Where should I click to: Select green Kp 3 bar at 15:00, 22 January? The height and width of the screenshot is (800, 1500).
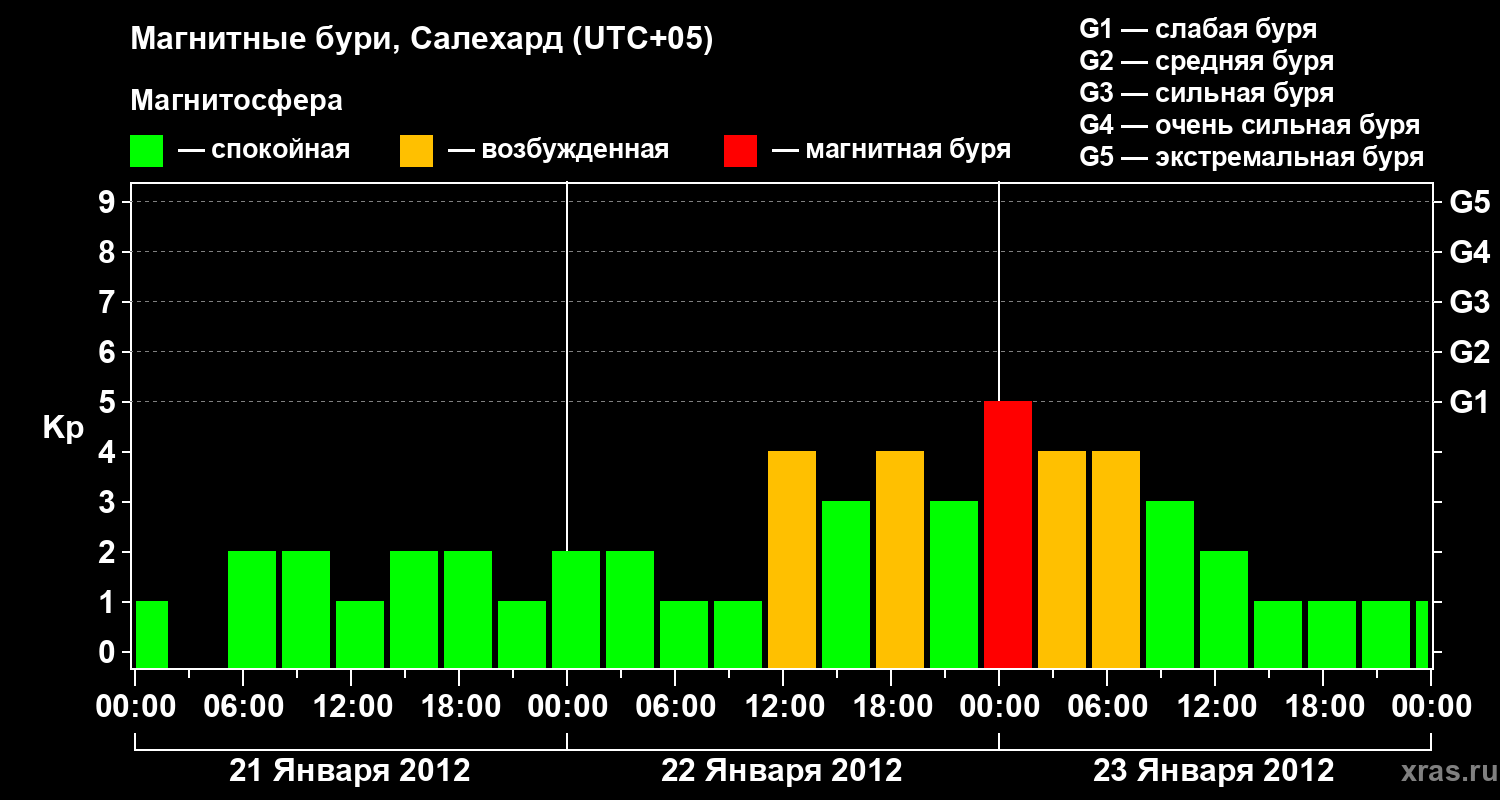pyautogui.click(x=846, y=584)
